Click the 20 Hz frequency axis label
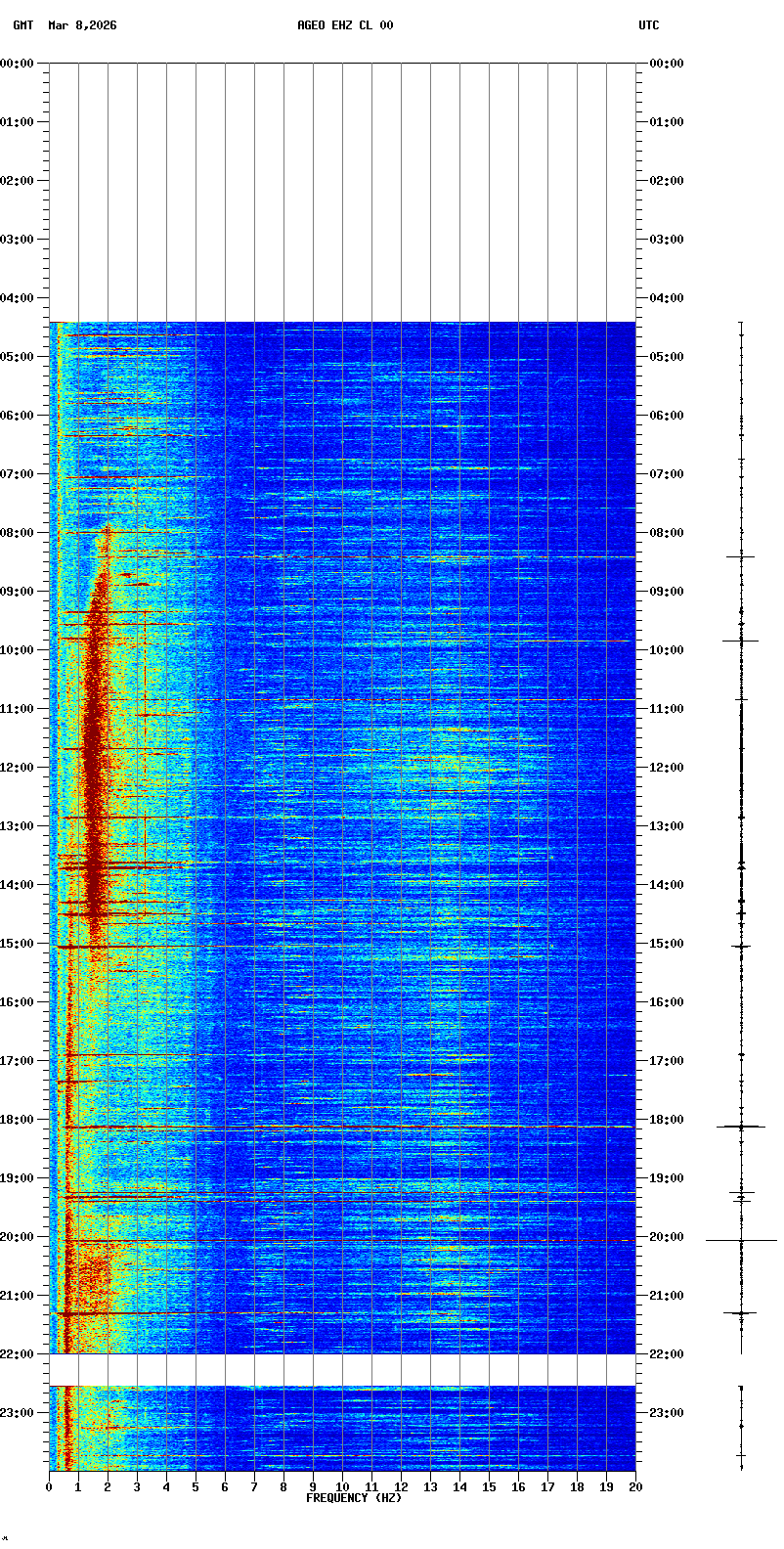 [635, 1487]
